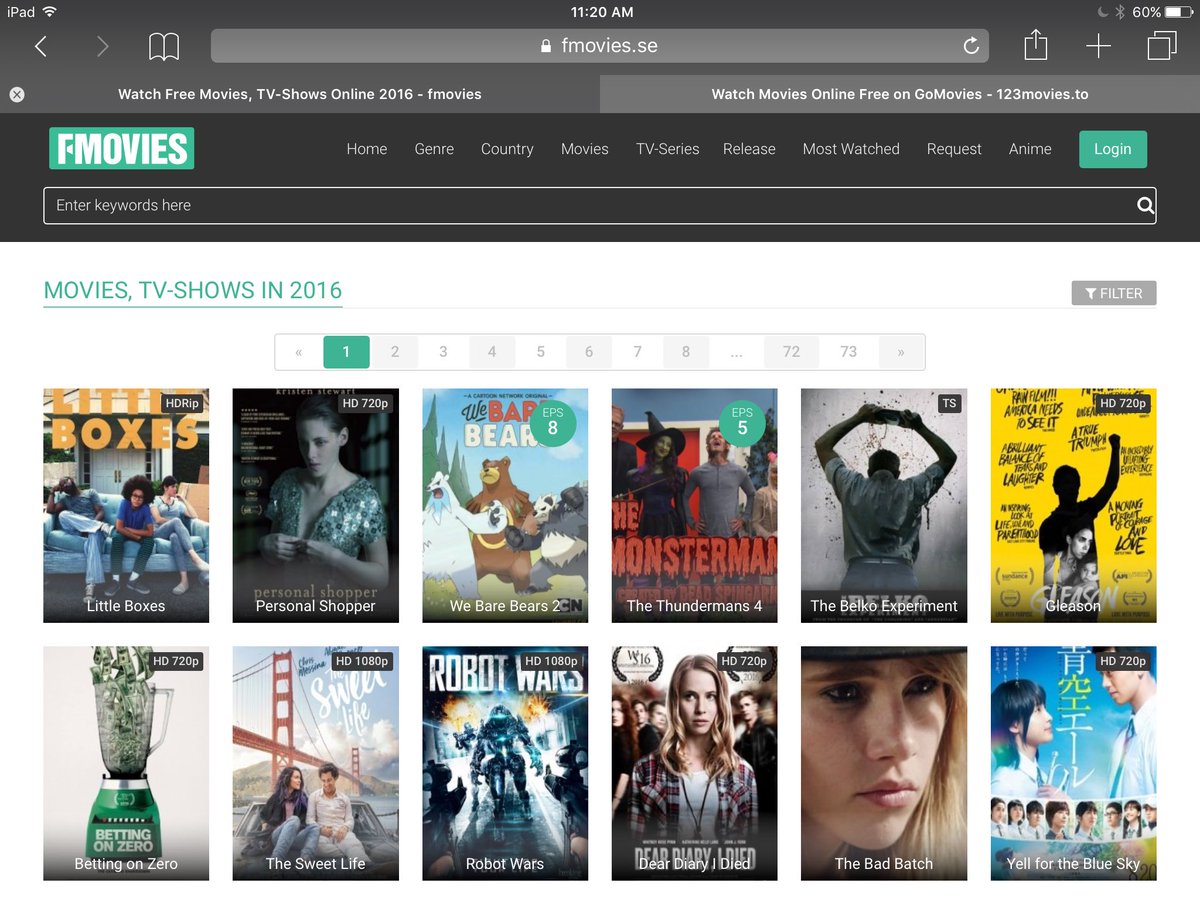The width and height of the screenshot is (1200, 900).
Task: Click the EPS 8 badge on We Bare Bears
Action: pos(552,422)
